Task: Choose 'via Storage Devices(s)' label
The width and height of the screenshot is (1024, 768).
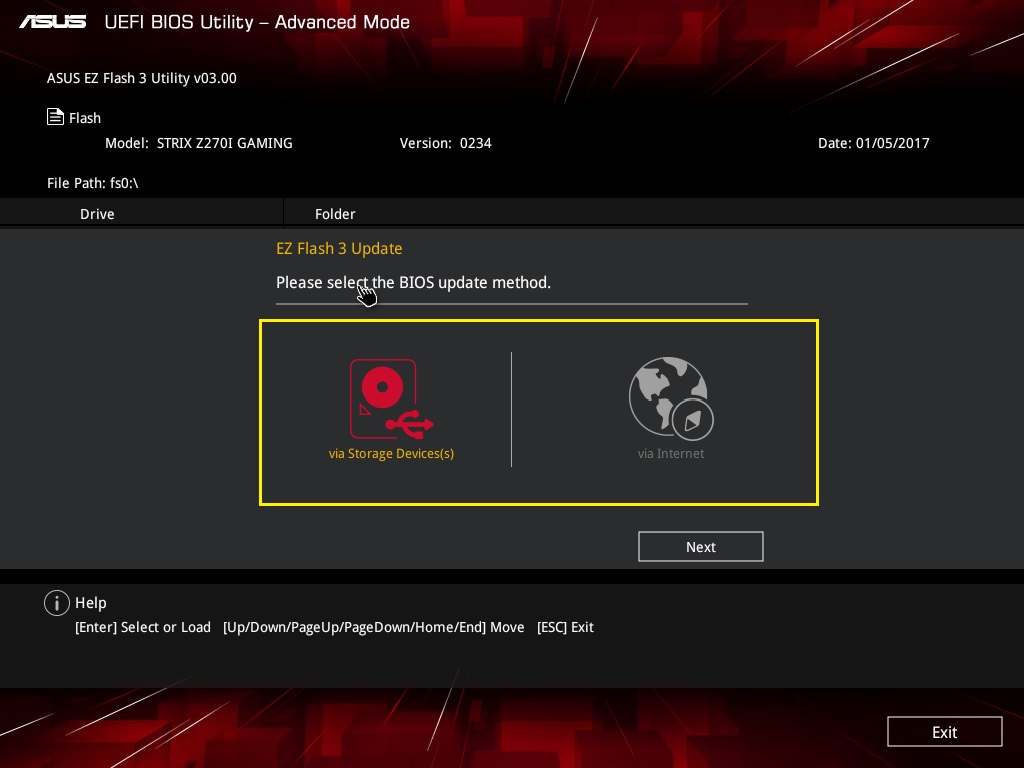Action: click(x=391, y=453)
